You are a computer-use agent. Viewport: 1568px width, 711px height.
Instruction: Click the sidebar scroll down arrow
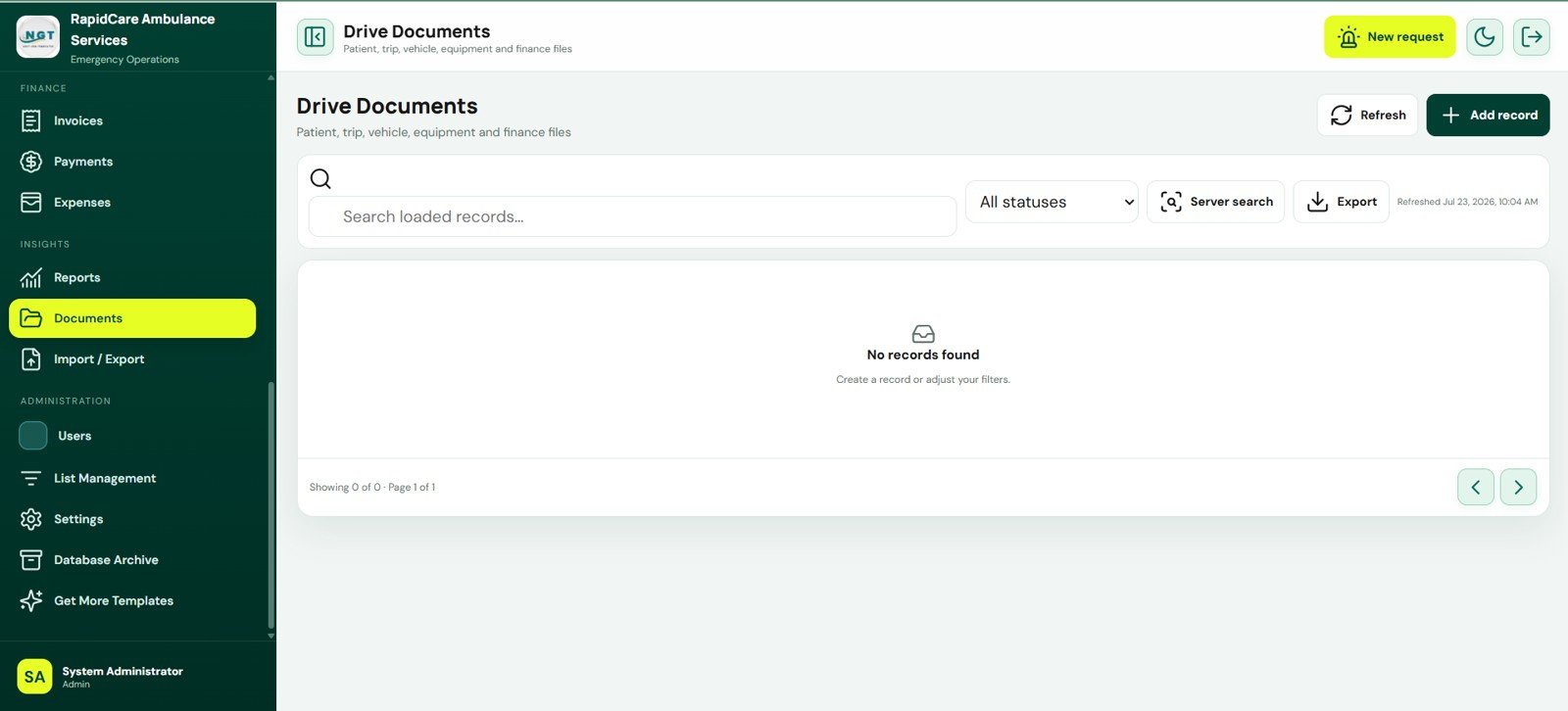(271, 636)
